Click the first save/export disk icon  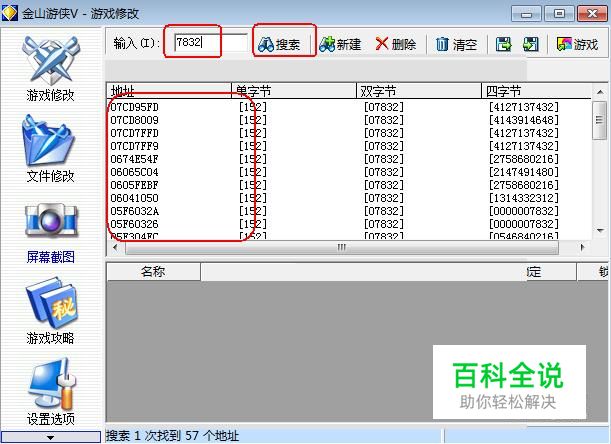tap(503, 44)
